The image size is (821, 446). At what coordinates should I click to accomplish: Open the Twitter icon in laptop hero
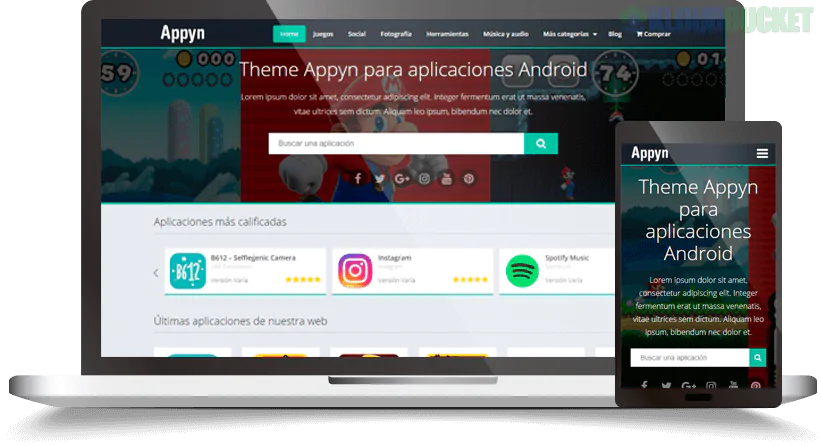coord(380,179)
